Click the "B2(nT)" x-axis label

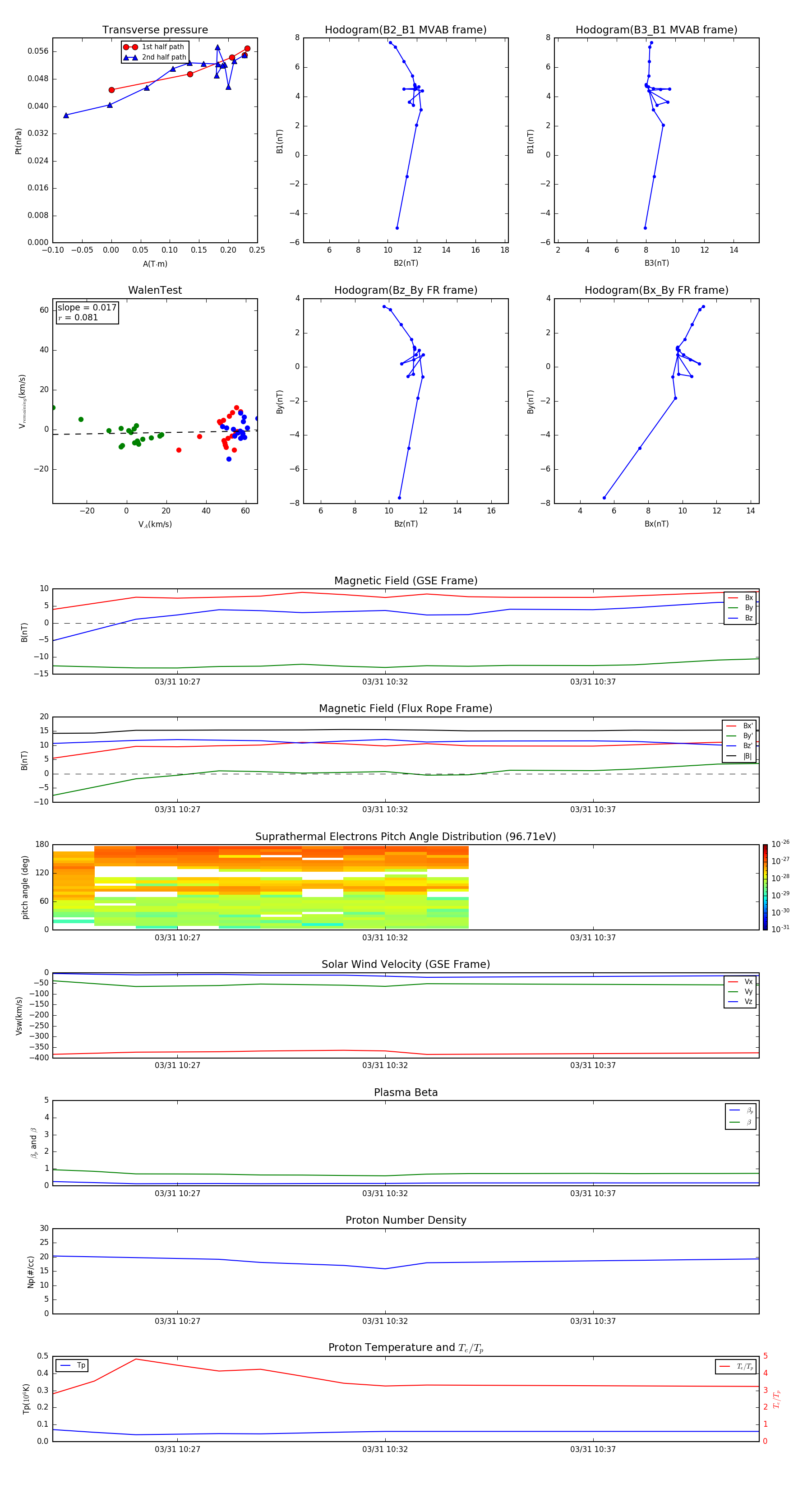(x=406, y=263)
